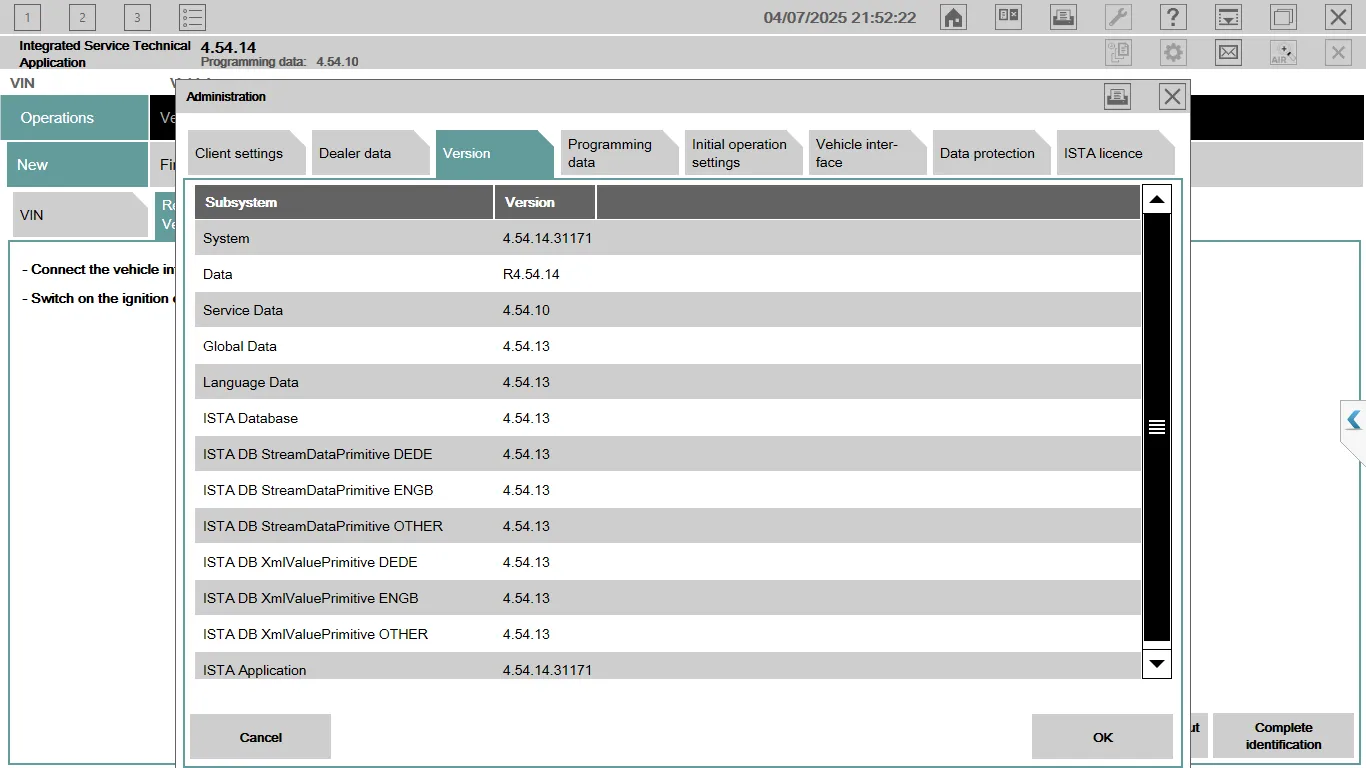Image resolution: width=1366 pixels, height=768 pixels.
Task: Select the System row
Action: tap(668, 238)
